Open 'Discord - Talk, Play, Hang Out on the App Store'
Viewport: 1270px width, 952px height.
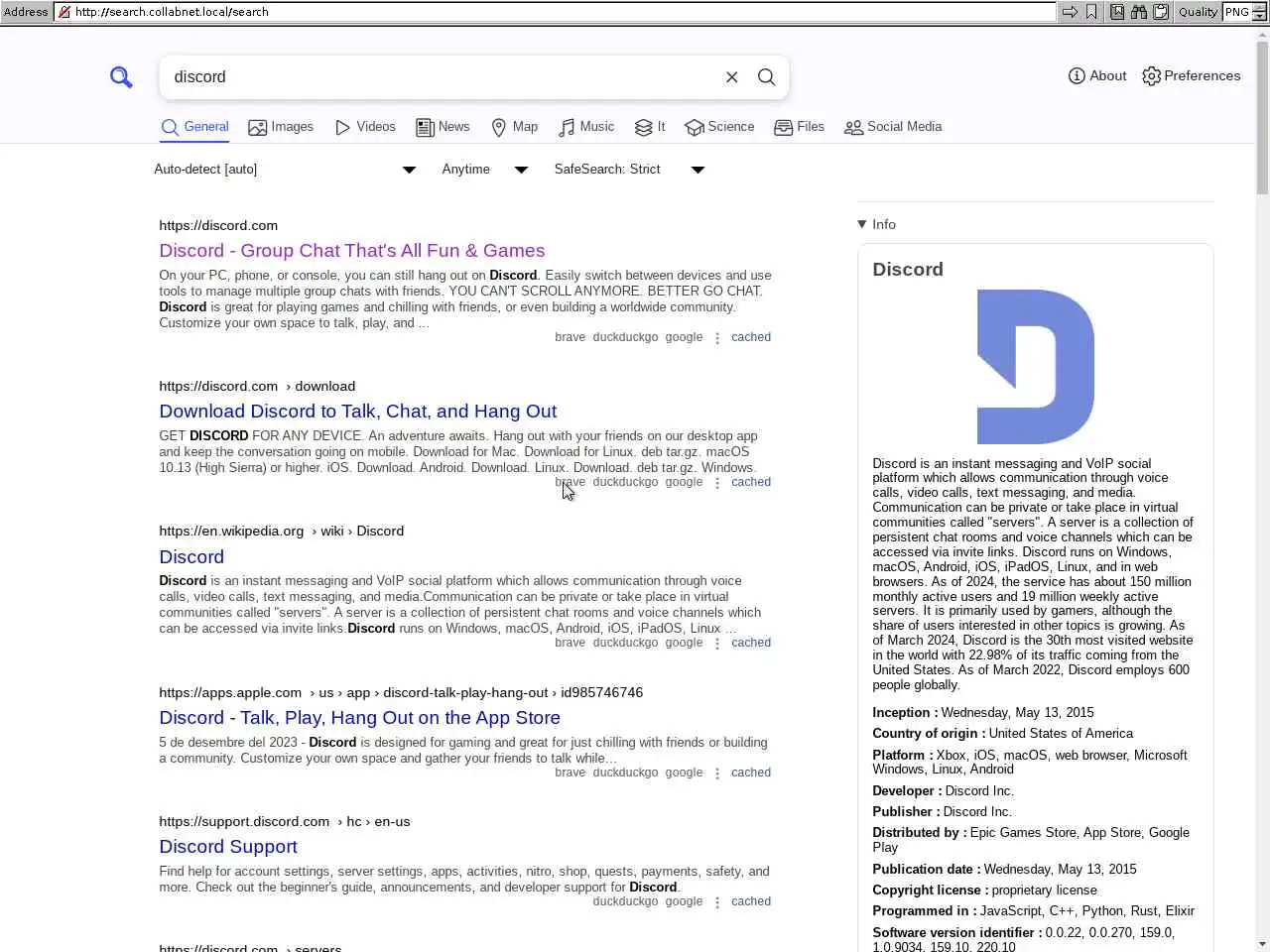[360, 718]
